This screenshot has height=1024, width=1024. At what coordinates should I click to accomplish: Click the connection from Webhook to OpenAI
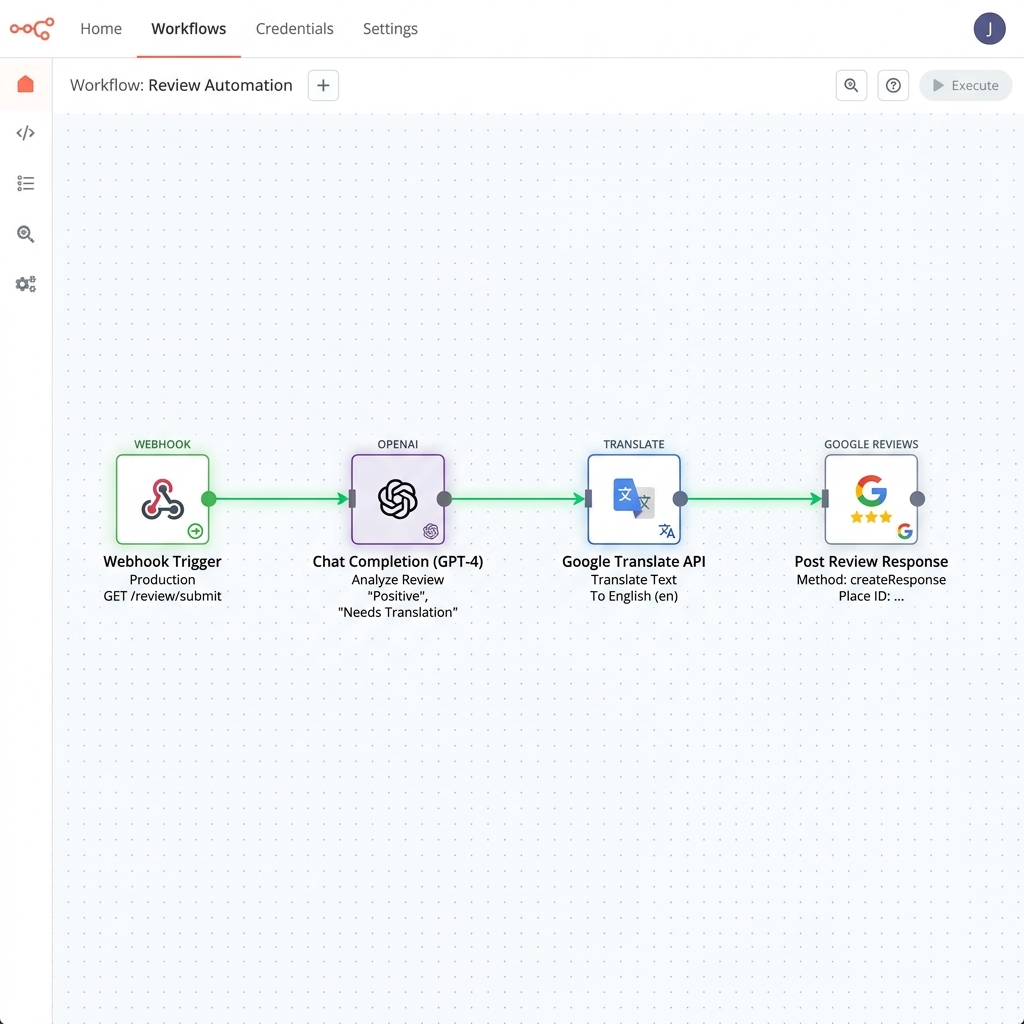coord(280,499)
